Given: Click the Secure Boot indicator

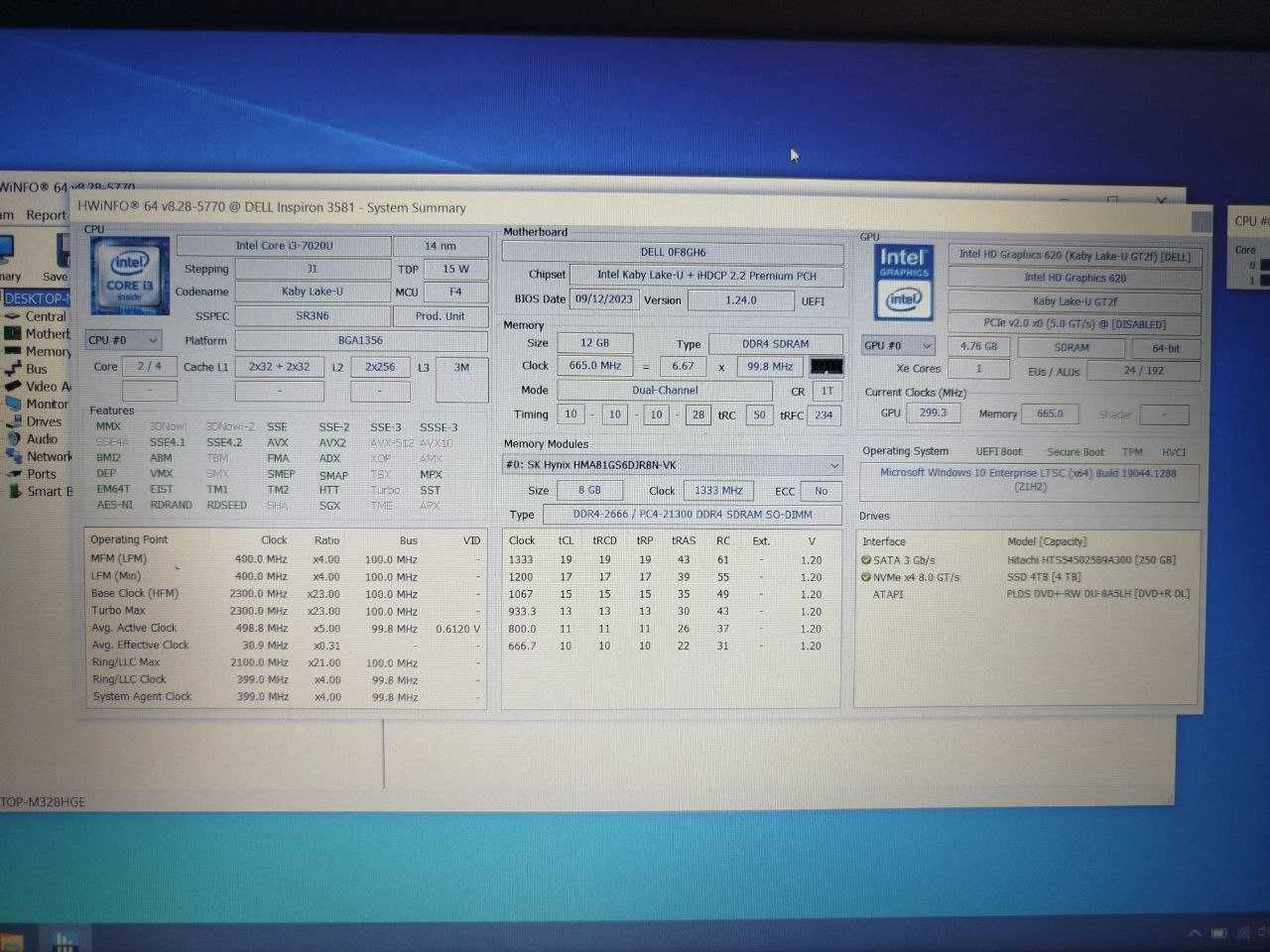Looking at the screenshot, I should 1075,452.
